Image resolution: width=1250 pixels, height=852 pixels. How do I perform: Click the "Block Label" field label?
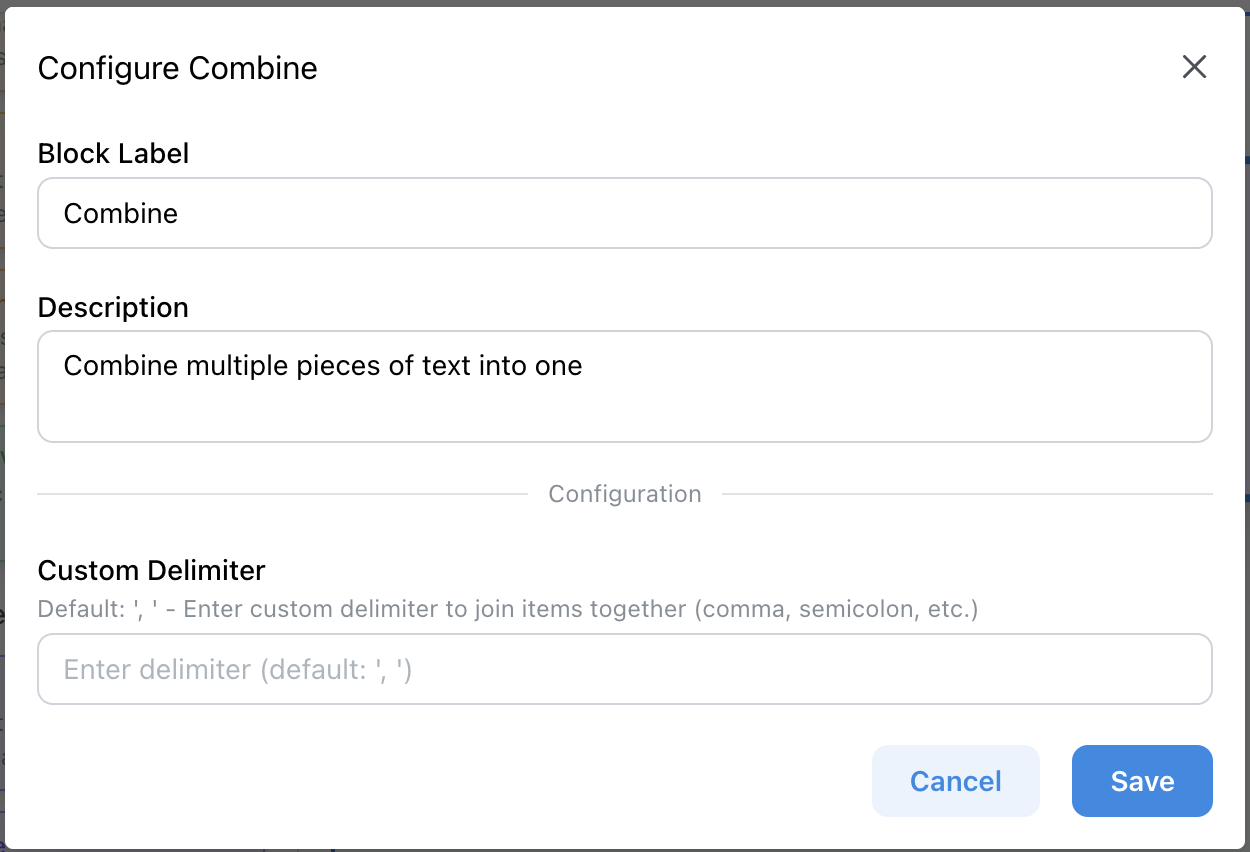click(113, 153)
